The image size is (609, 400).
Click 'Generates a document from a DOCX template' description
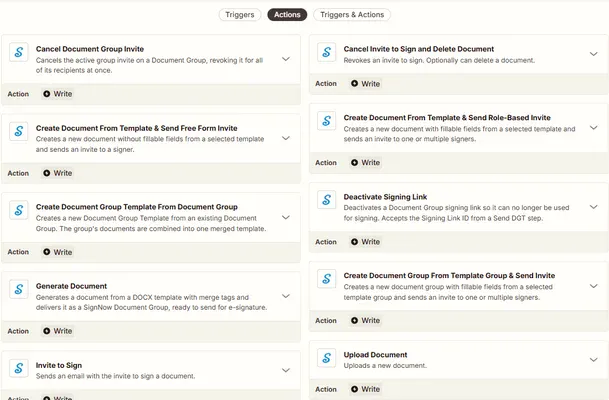(x=151, y=303)
